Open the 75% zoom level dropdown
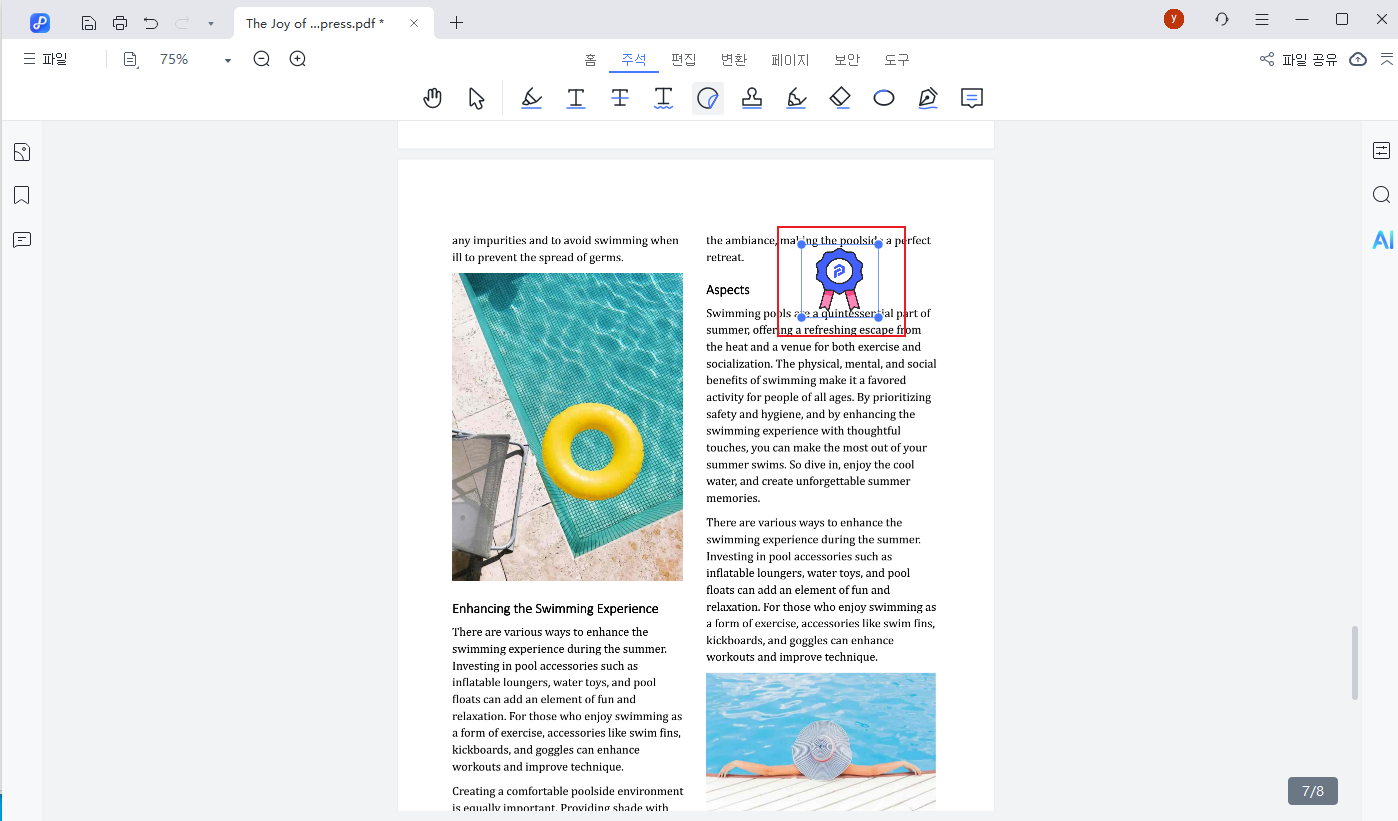Viewport: 1398px width, 821px height. coord(227,60)
